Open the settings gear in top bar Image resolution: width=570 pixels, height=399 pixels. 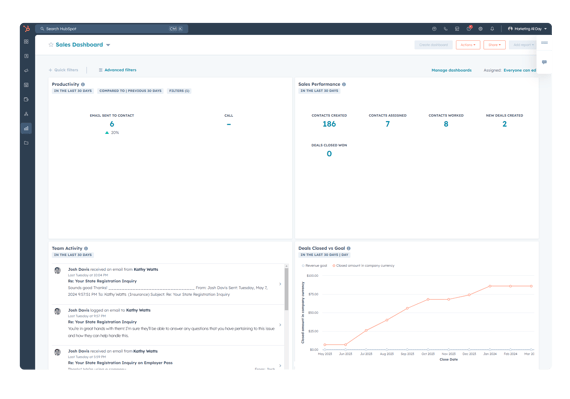[x=481, y=29]
